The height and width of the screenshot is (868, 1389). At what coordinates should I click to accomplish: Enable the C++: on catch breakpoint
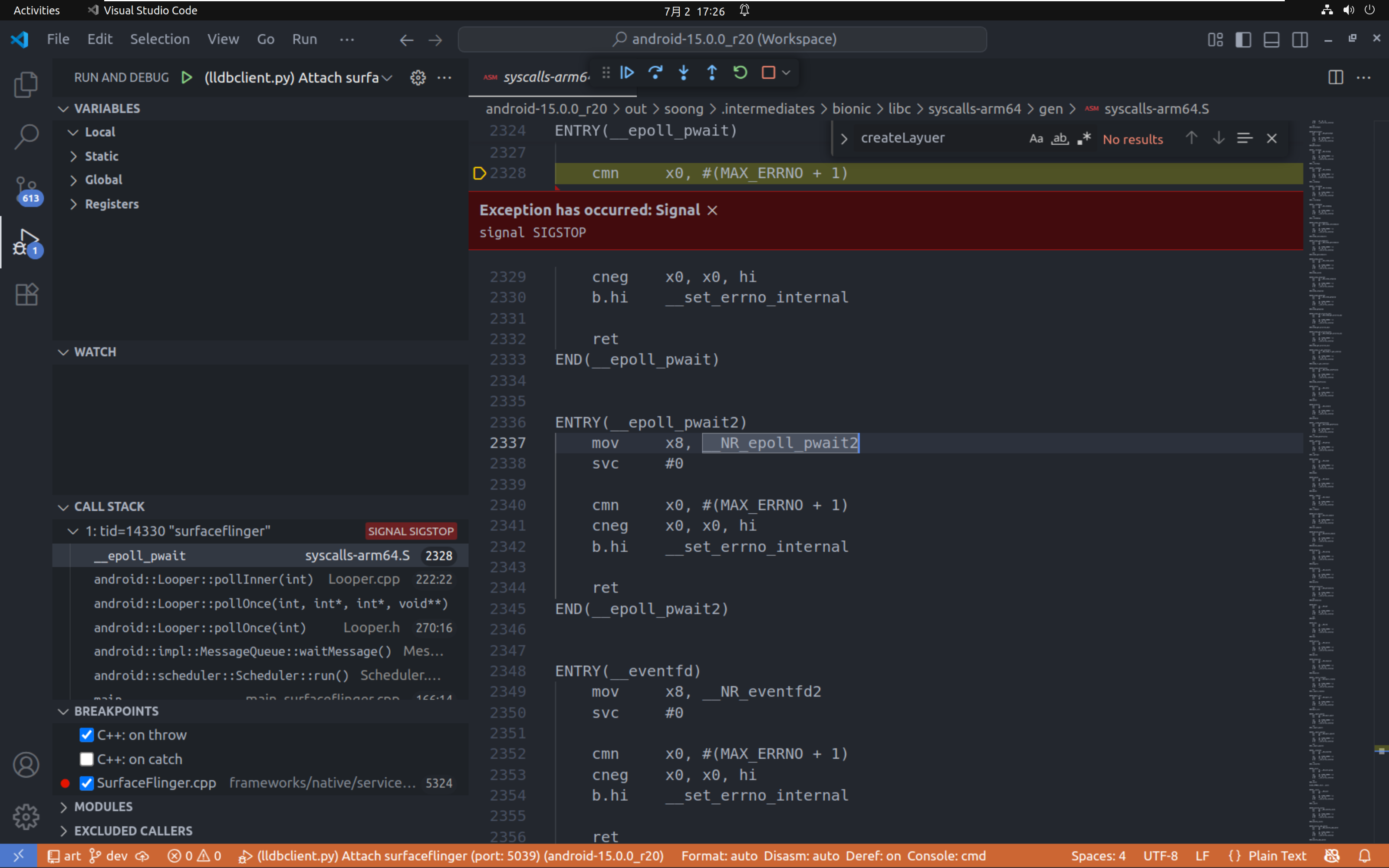point(87,759)
